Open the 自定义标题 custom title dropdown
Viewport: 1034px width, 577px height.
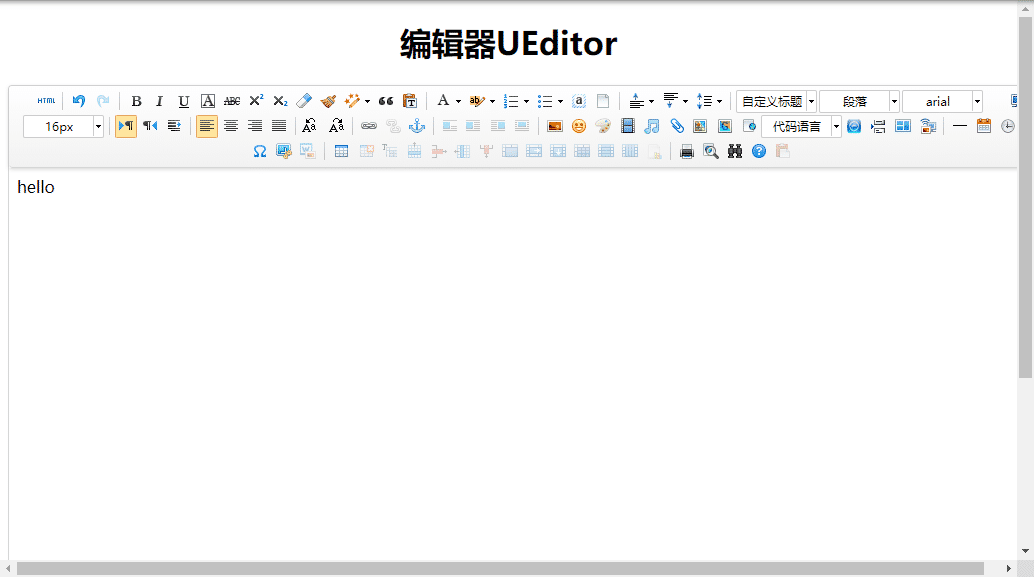(777, 102)
